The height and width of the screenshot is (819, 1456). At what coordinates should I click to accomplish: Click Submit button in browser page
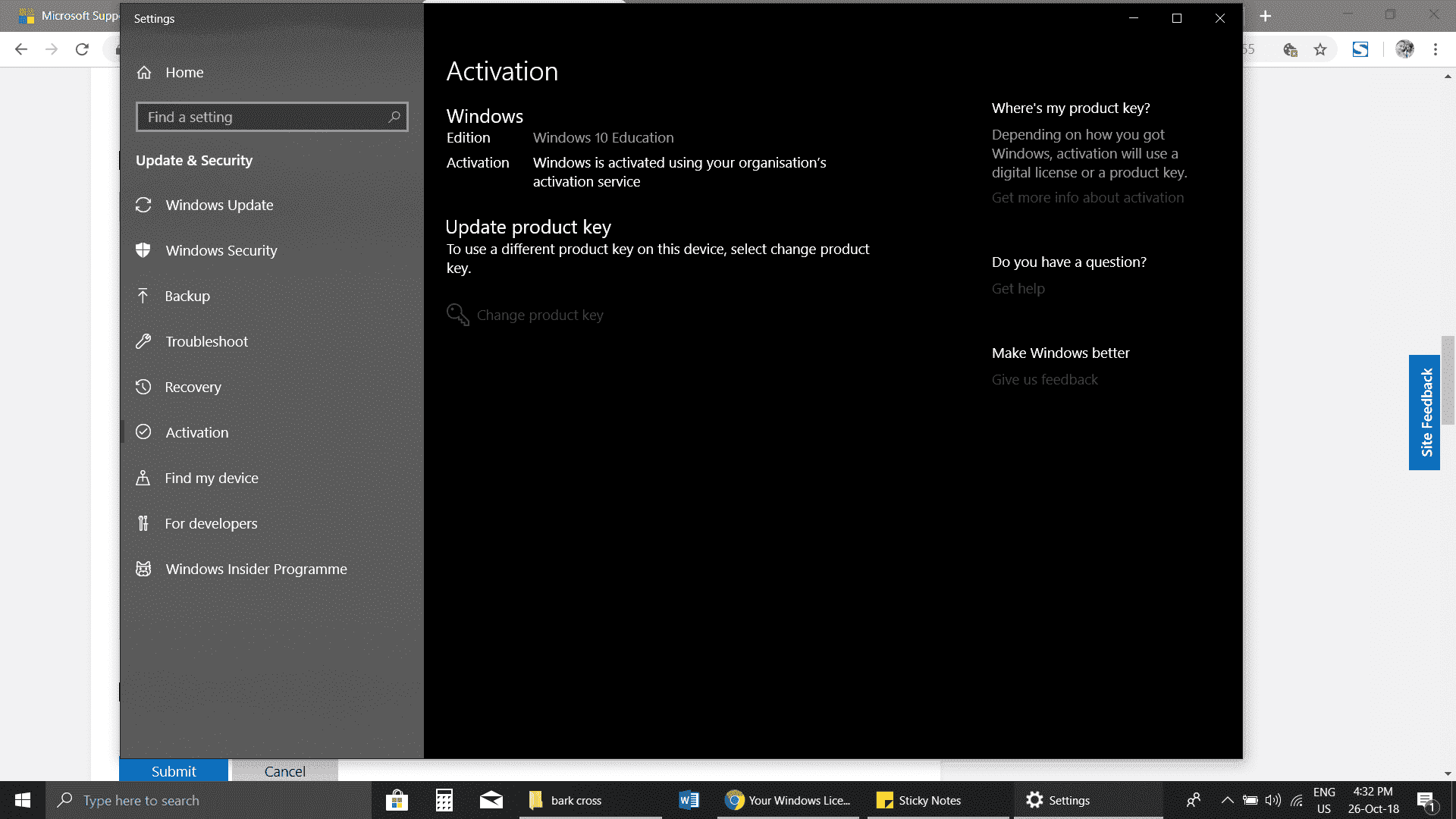[174, 770]
